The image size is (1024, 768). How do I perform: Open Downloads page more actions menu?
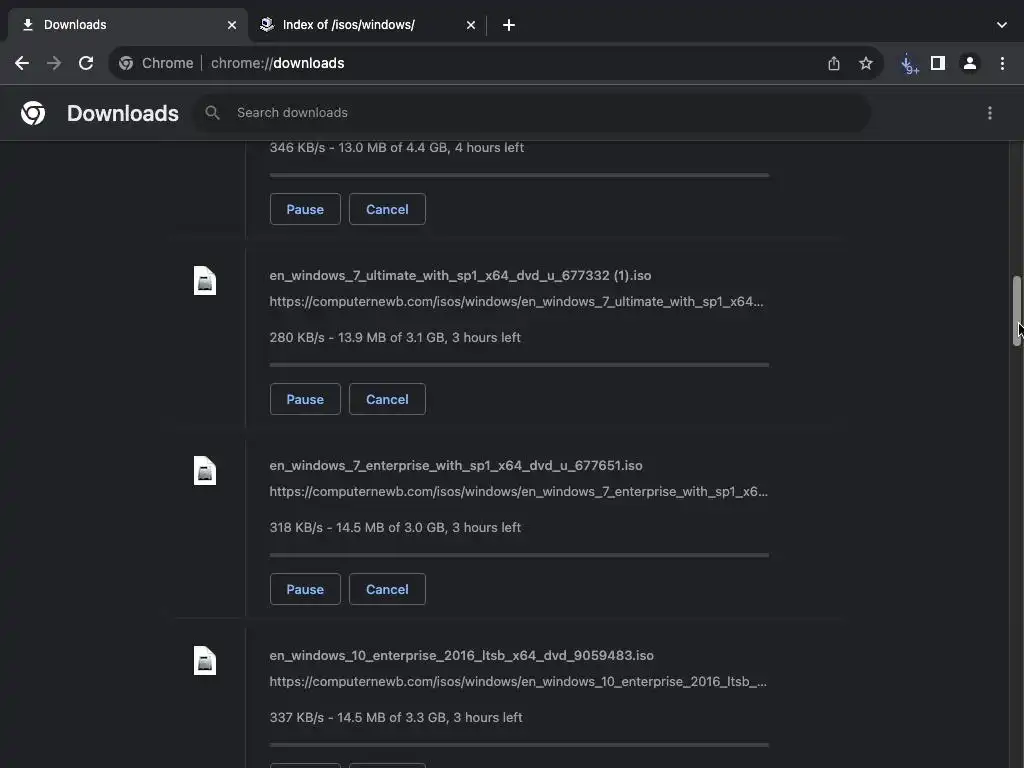pyautogui.click(x=990, y=113)
